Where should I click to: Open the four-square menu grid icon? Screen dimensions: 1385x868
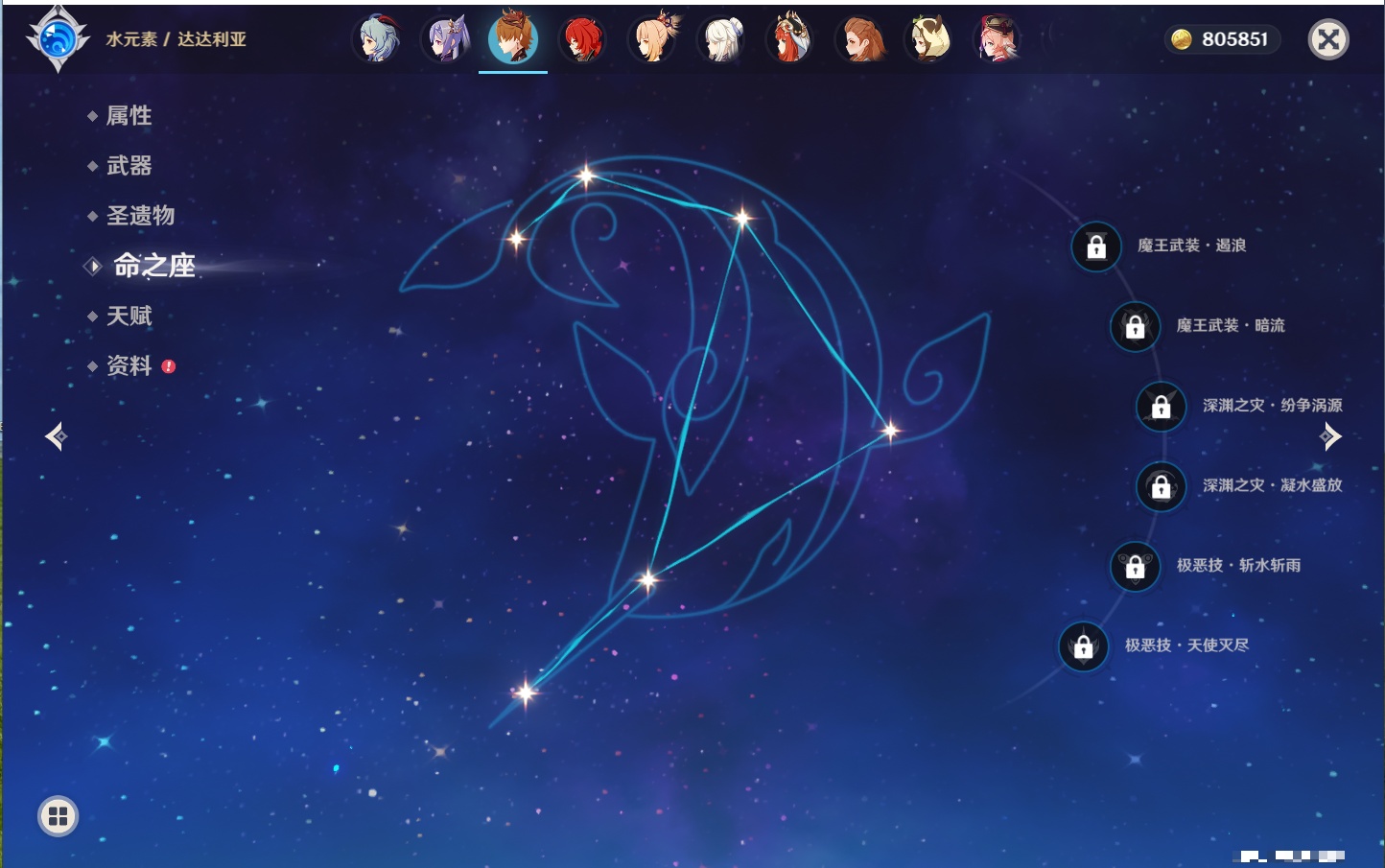(58, 816)
